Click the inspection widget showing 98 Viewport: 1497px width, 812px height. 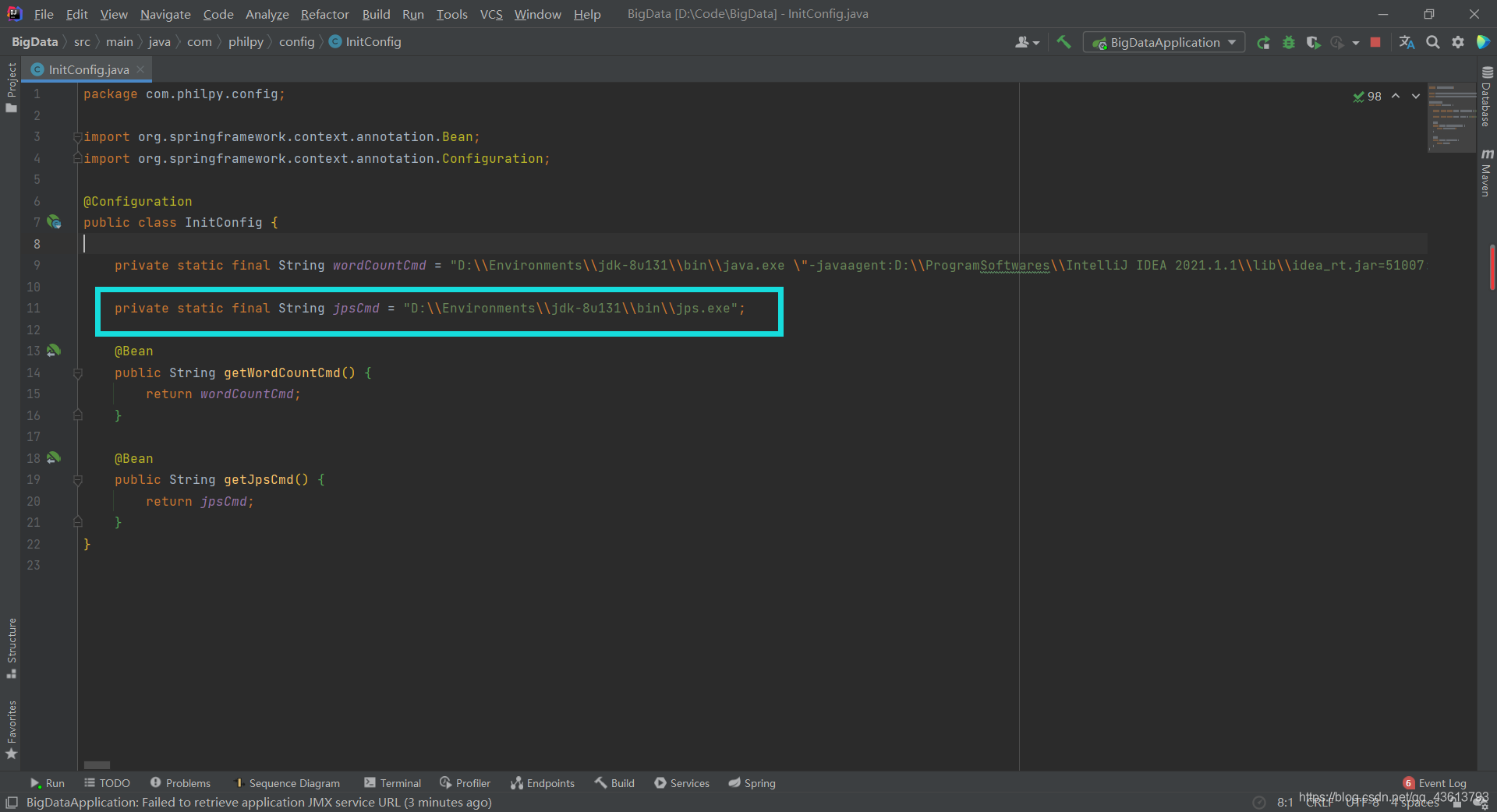[x=1368, y=96]
